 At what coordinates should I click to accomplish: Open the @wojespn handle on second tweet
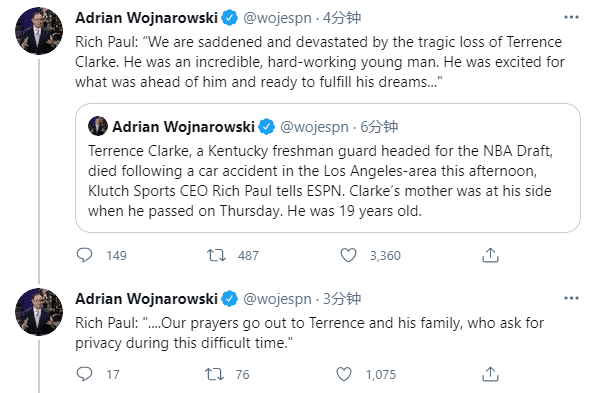point(277,299)
